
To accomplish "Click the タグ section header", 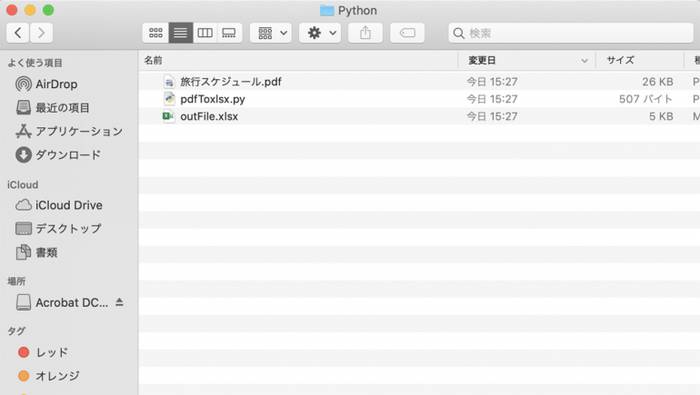I will (x=16, y=331).
